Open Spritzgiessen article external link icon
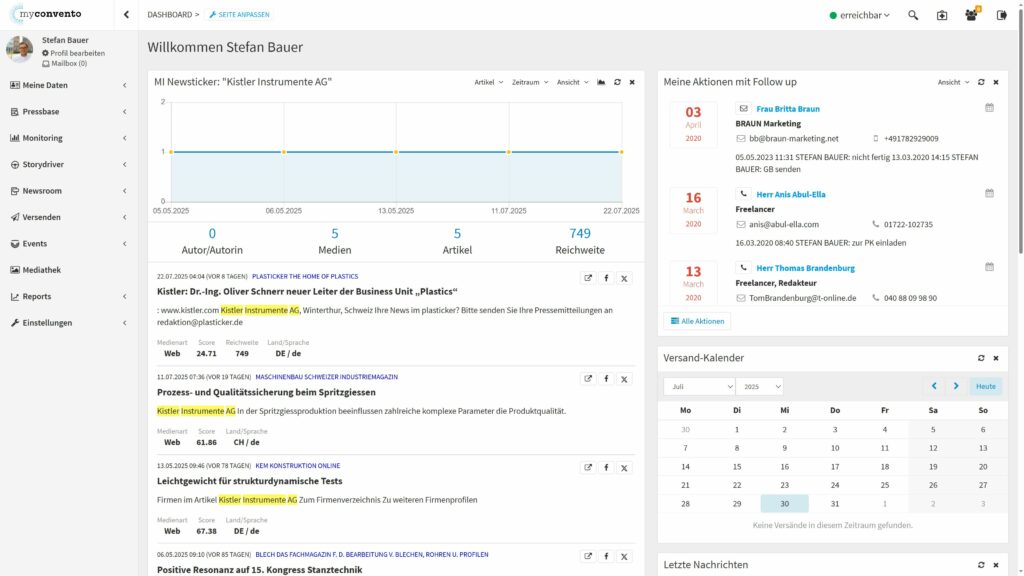Screen dimensions: 1024x576 tap(588, 379)
